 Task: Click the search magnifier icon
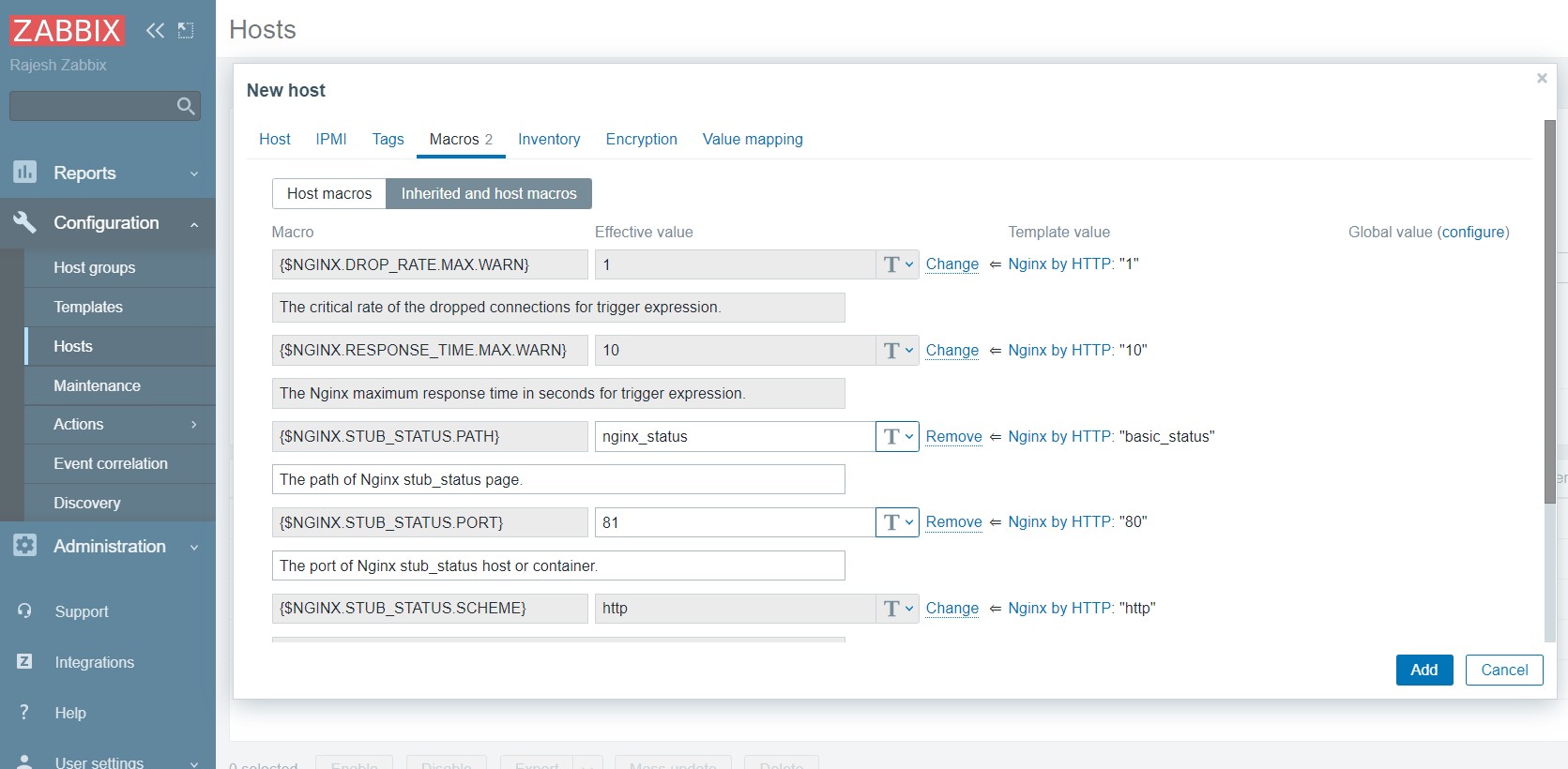186,106
